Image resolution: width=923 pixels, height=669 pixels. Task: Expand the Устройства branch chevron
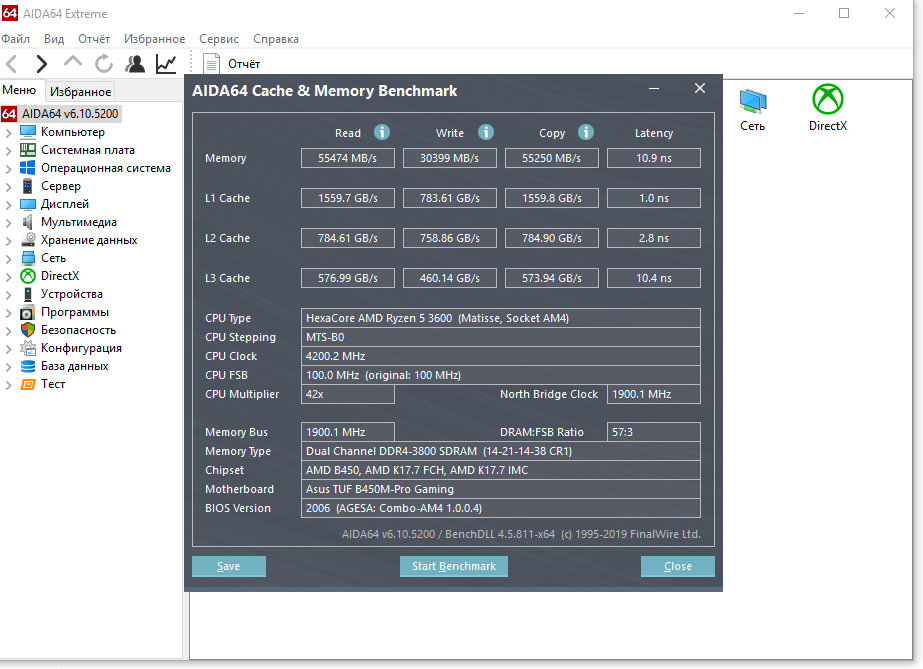click(x=8, y=295)
